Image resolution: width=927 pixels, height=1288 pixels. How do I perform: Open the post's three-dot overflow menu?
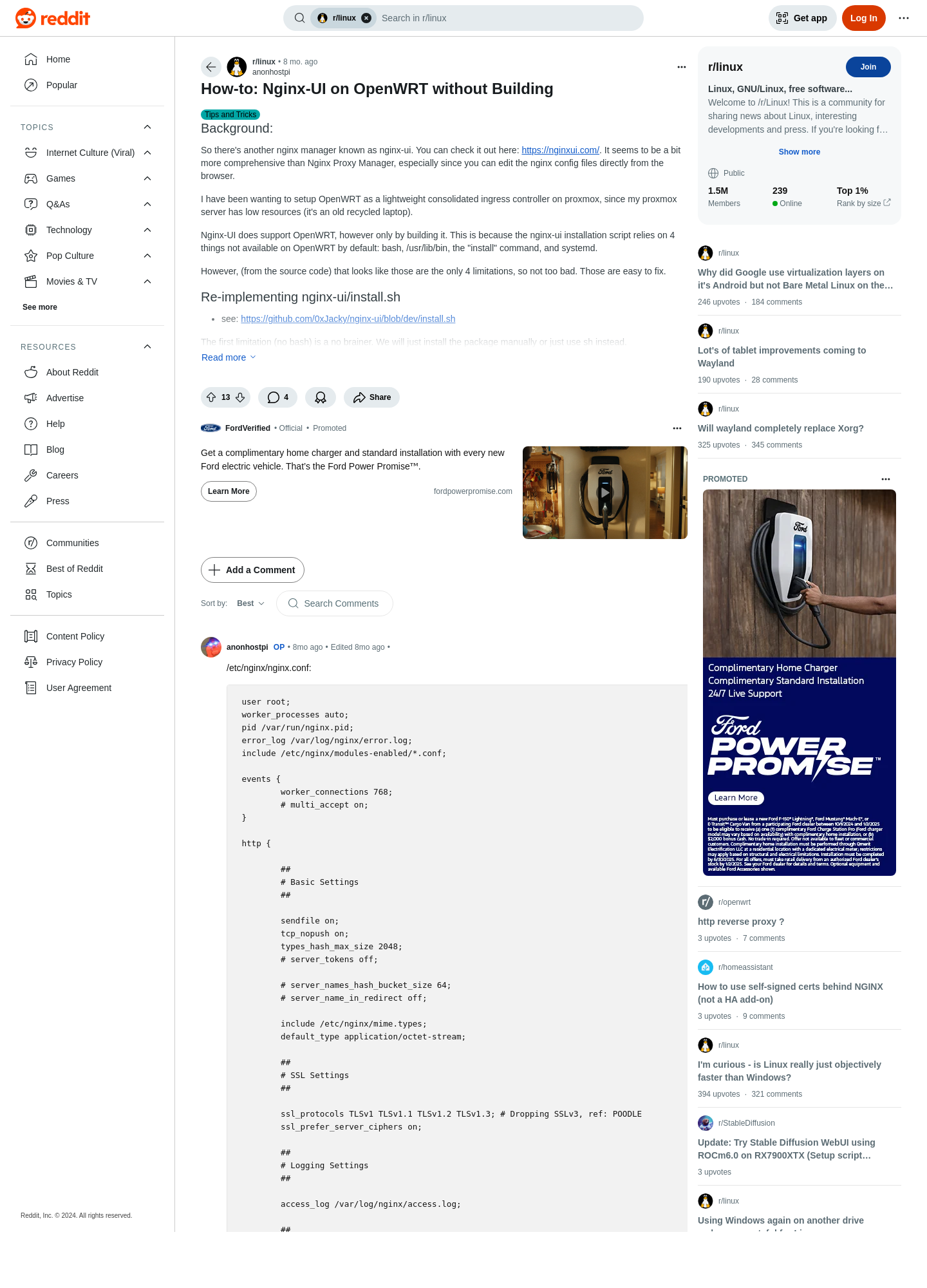coord(682,67)
